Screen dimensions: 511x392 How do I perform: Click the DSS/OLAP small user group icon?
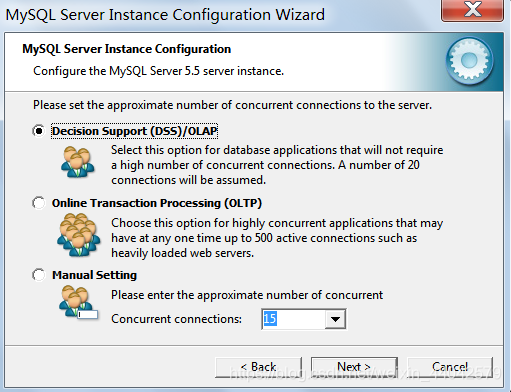pos(77,162)
